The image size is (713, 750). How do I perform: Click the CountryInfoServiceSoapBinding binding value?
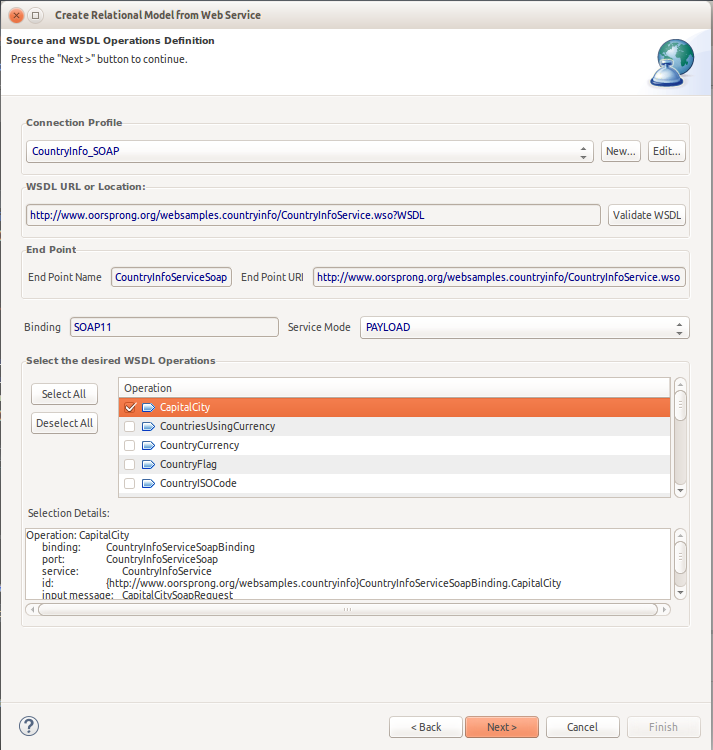pos(180,547)
